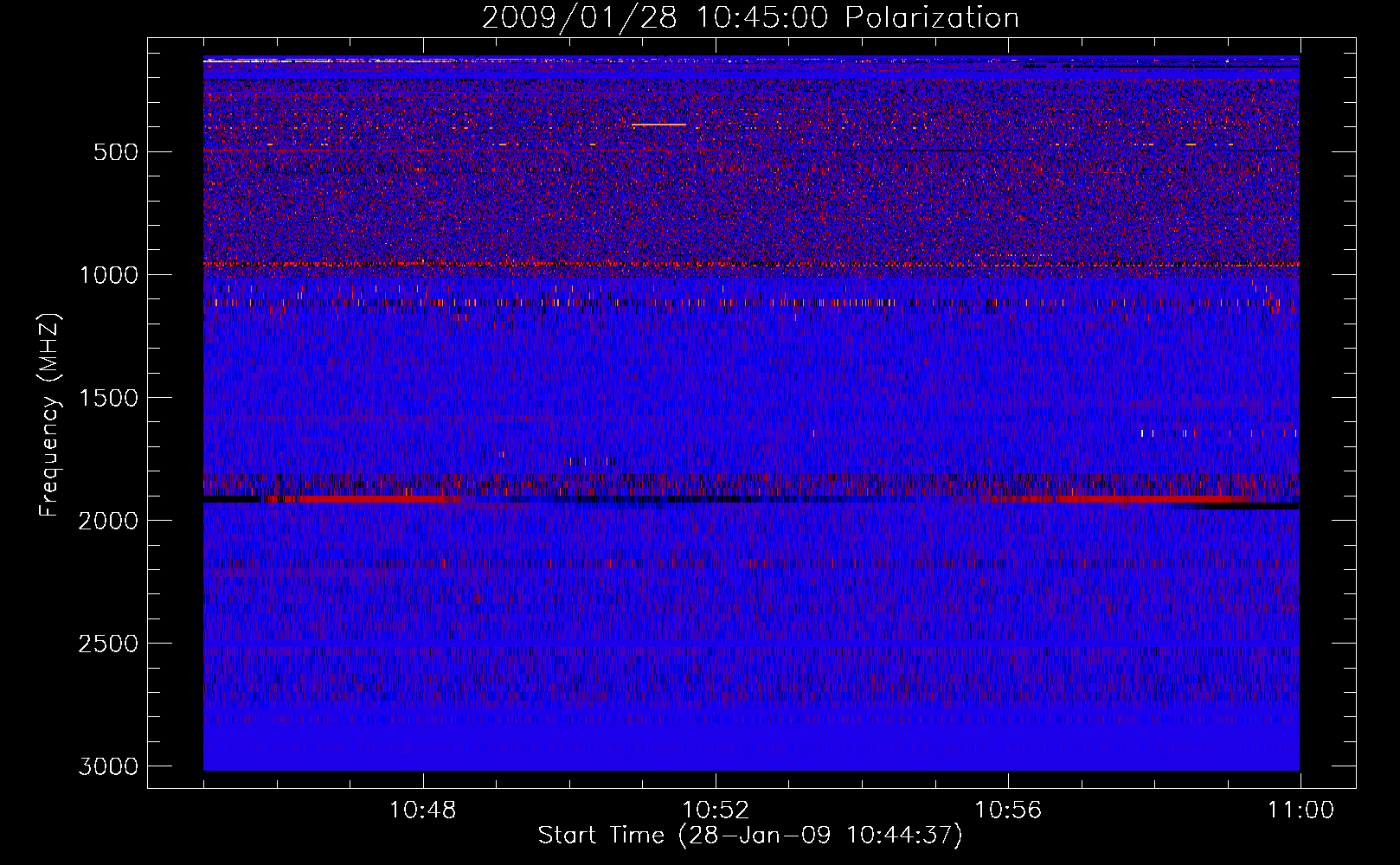Click the 'Frequency (MHZ)' axis label
This screenshot has height=865, width=1400.
50,415
